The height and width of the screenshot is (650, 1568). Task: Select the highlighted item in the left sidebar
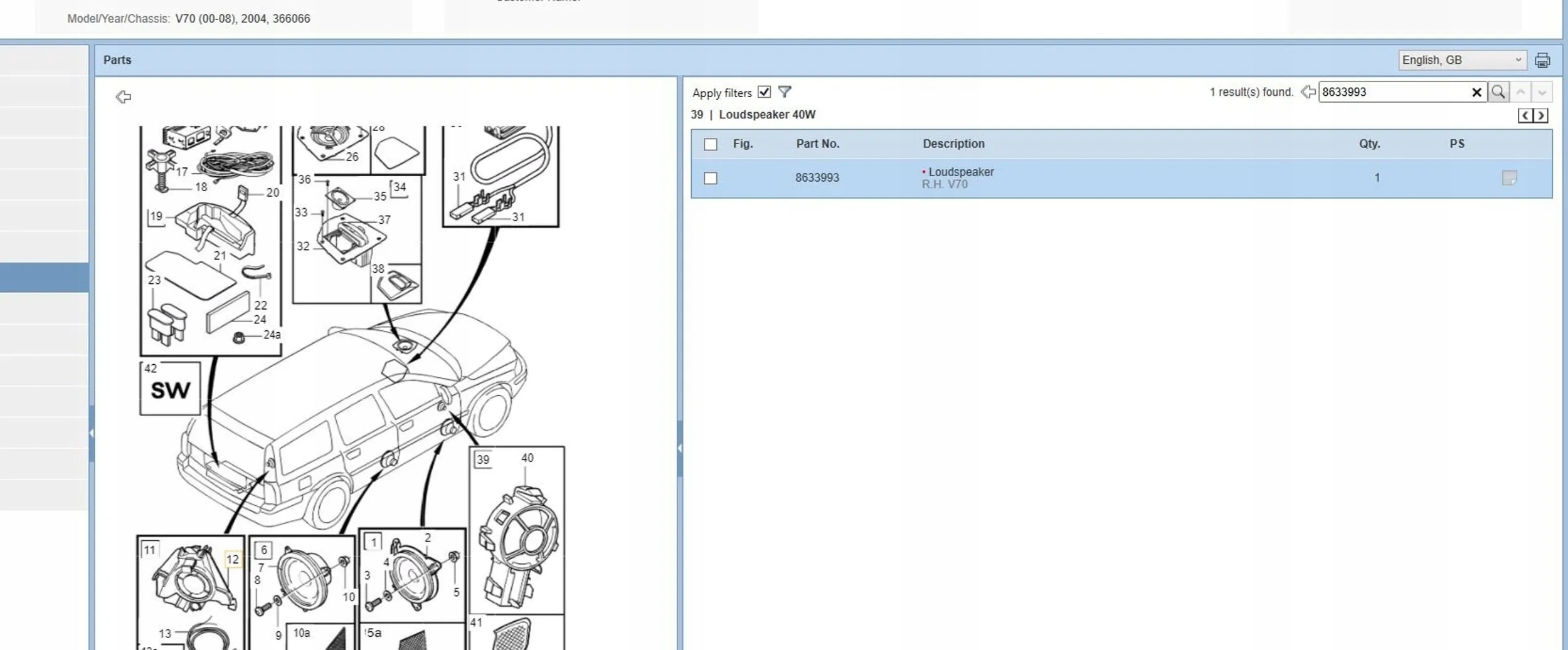point(44,277)
